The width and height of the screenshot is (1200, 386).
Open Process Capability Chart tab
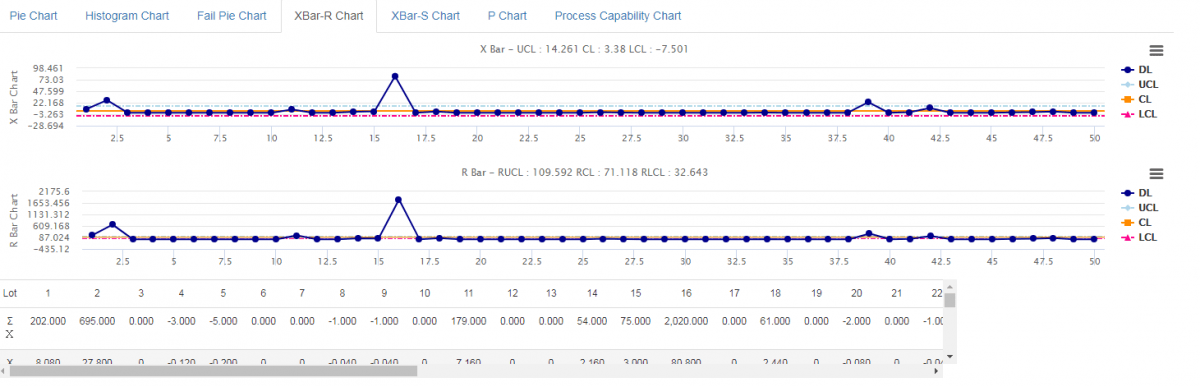618,16
